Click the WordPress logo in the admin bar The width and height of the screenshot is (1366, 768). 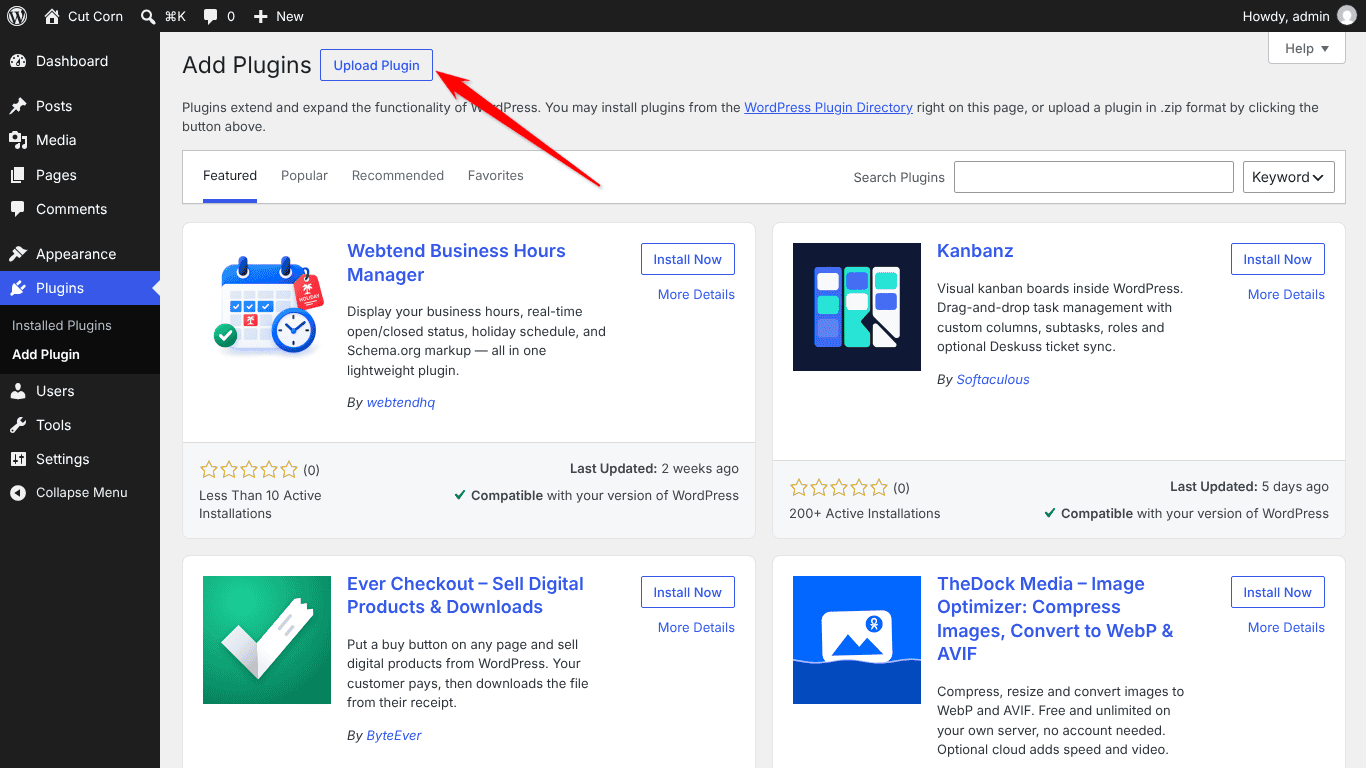click(17, 16)
